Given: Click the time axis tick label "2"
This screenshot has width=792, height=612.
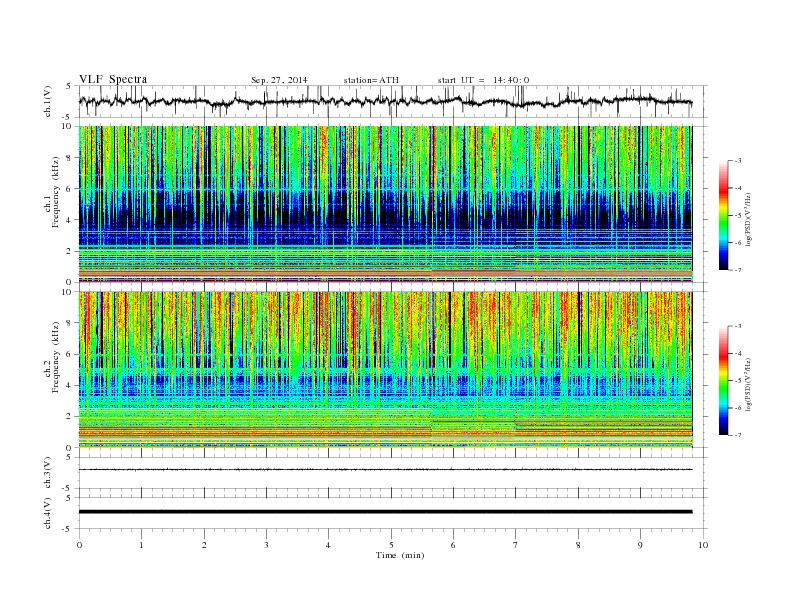Looking at the screenshot, I should [204, 545].
